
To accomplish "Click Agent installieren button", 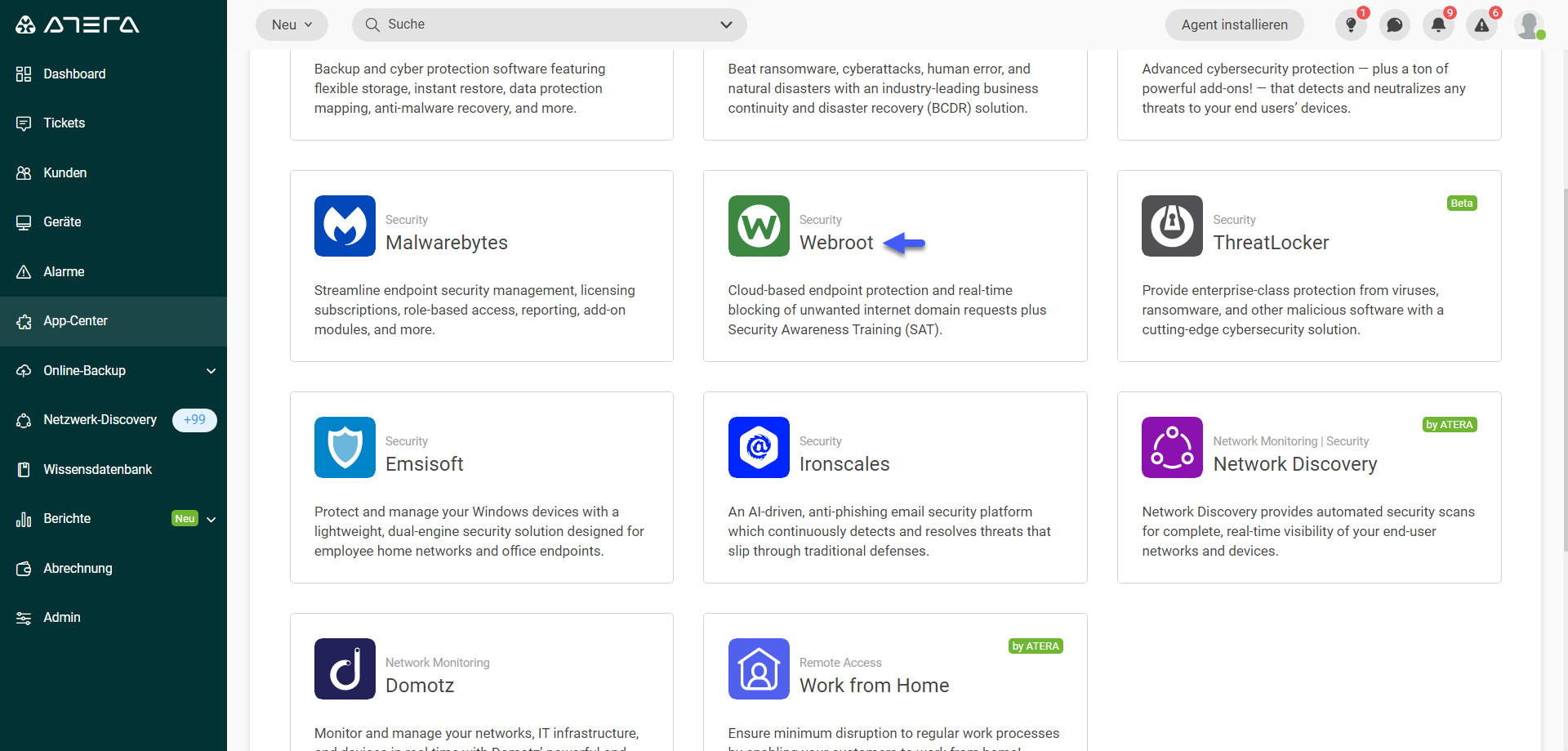I will (x=1234, y=25).
